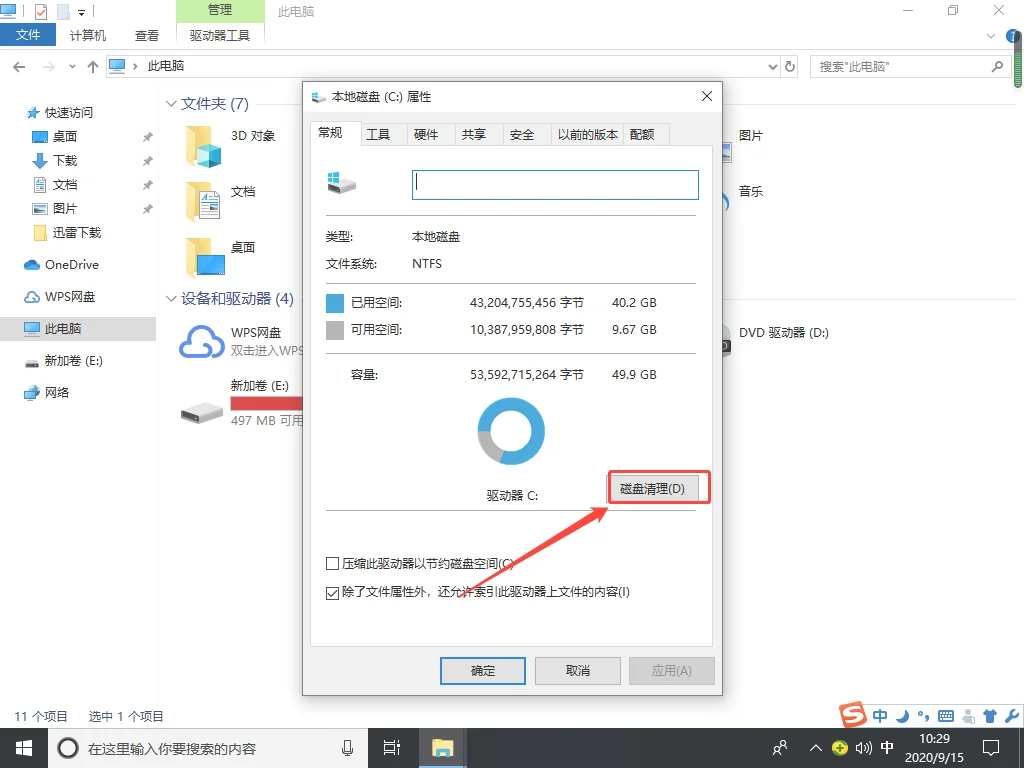Open 桌面 in the navigation pane
Screen dimensions: 1024x768
[x=56, y=136]
